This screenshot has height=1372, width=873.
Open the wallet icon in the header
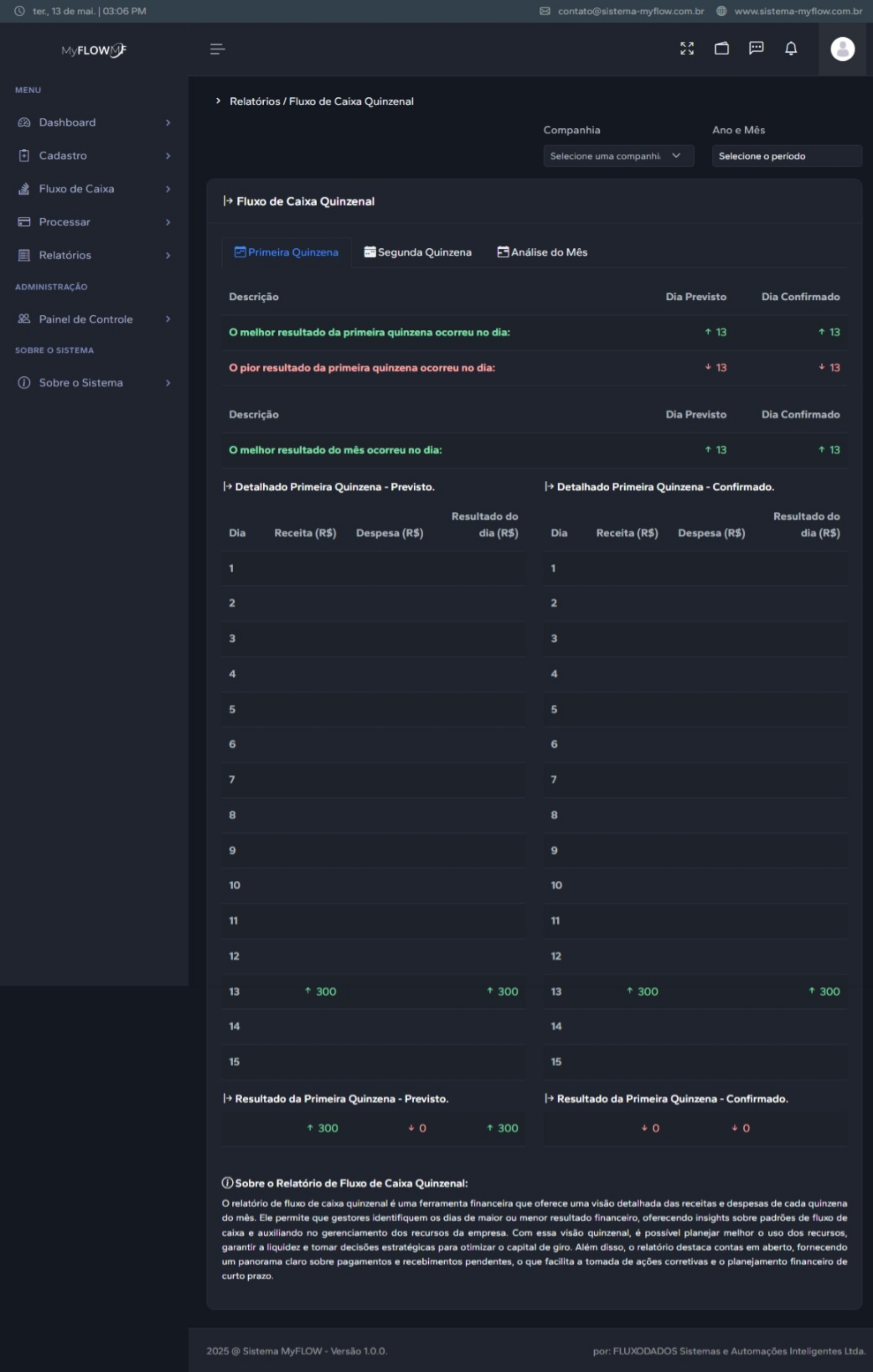(x=722, y=48)
